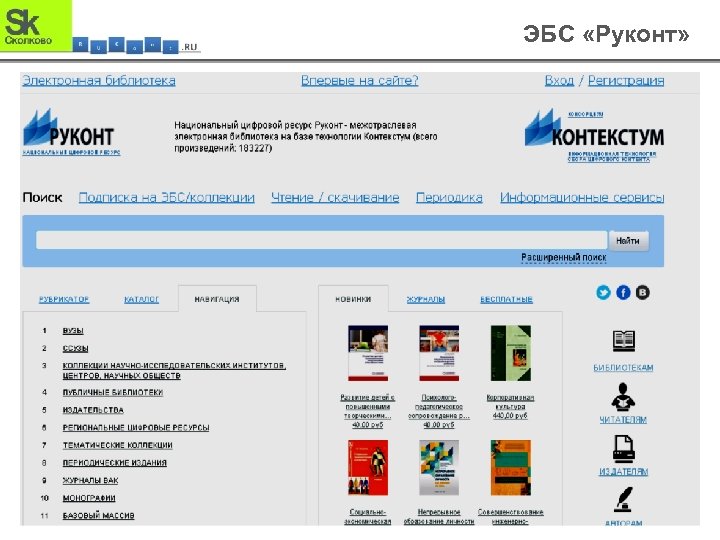Open orange book cover 'Совершенствование инженерно-'
720x540 pixels.
pos(511,467)
